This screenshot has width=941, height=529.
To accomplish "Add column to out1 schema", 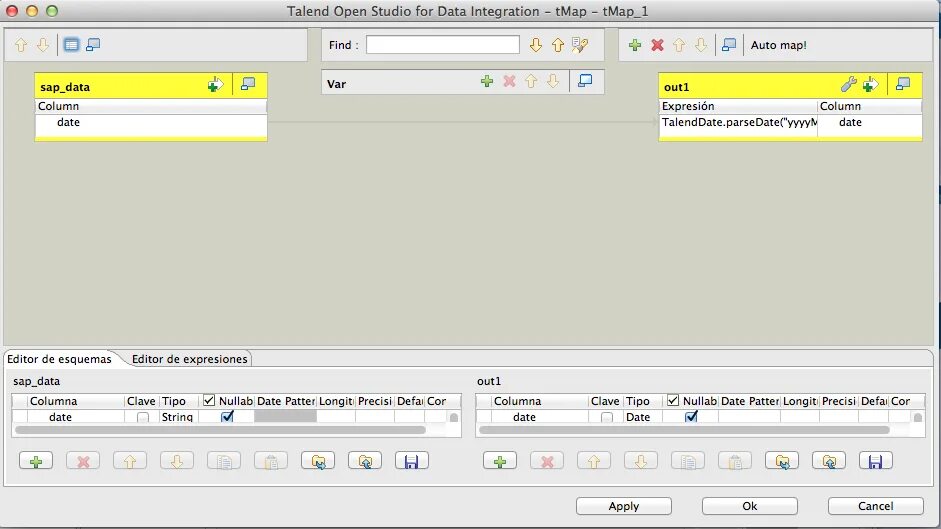I will (x=500, y=461).
